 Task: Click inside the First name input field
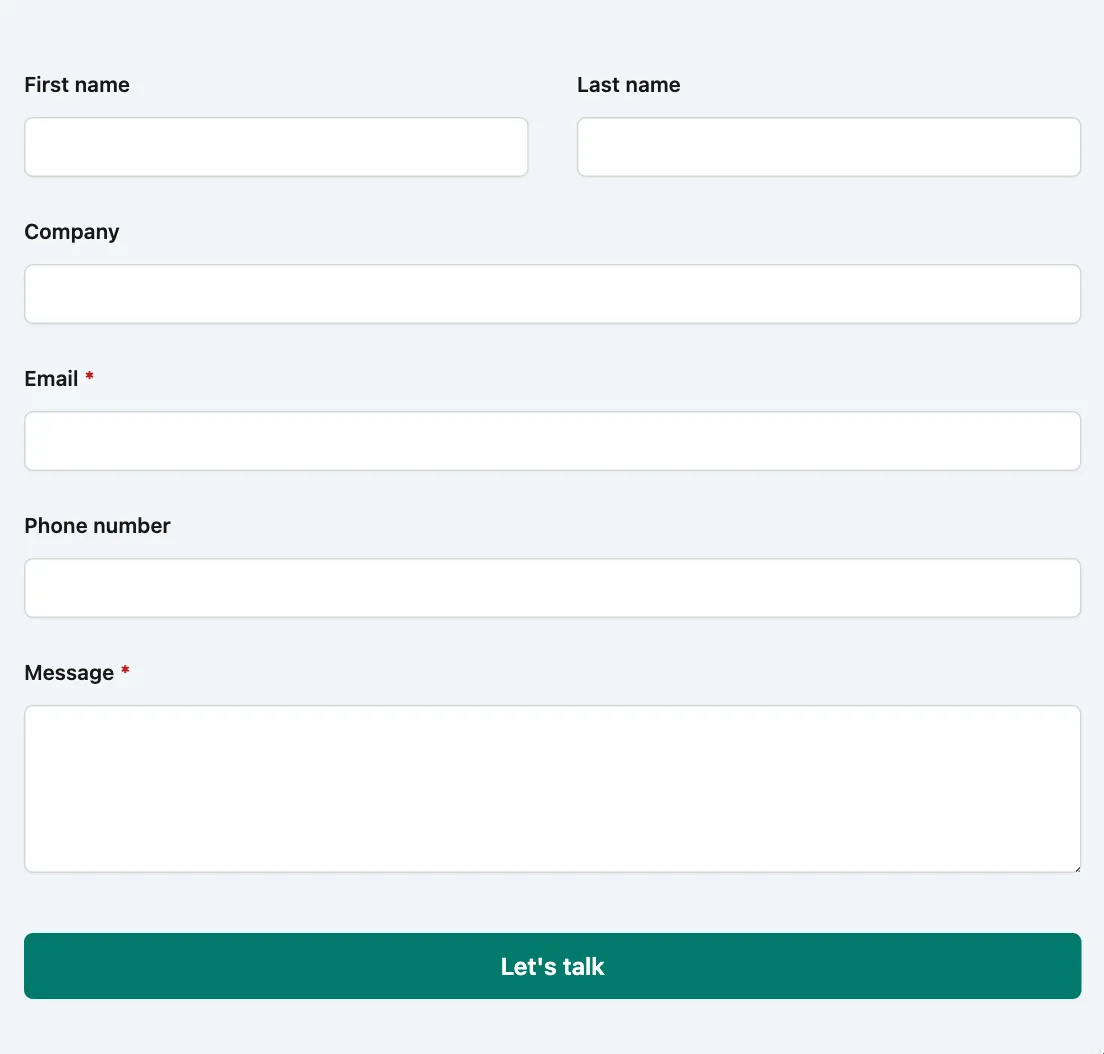point(276,146)
